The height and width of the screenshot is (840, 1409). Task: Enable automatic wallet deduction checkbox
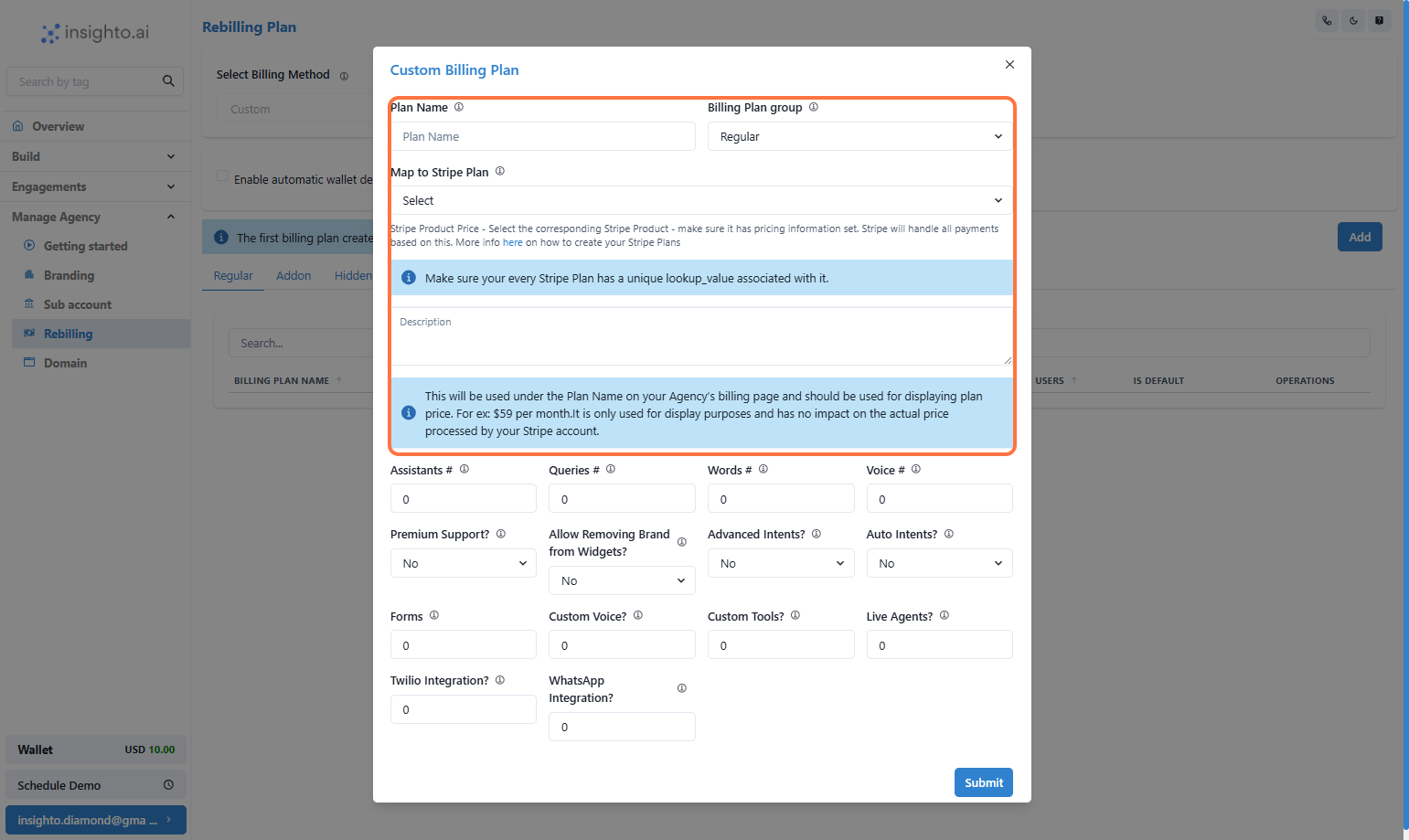(222, 175)
